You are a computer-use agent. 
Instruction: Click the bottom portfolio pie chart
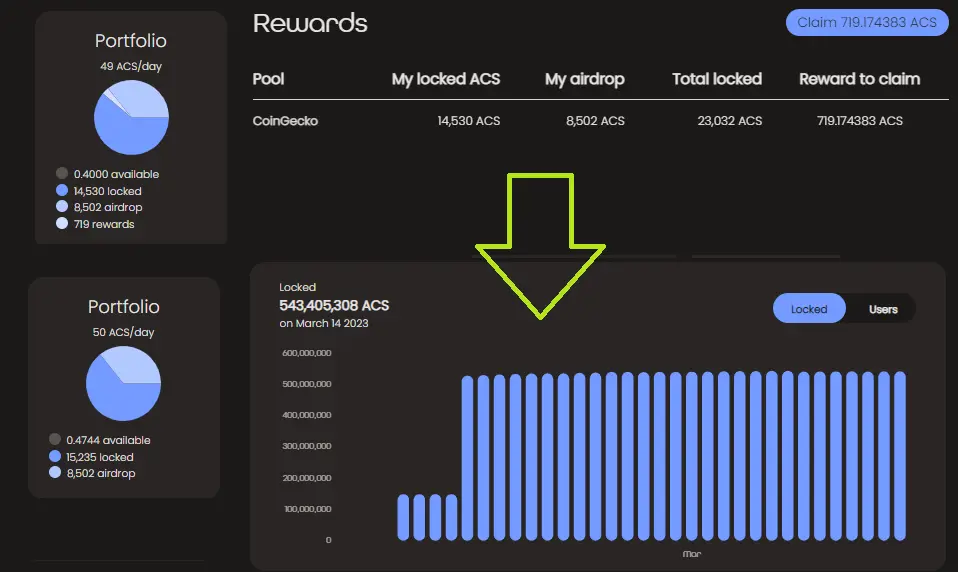(123, 383)
